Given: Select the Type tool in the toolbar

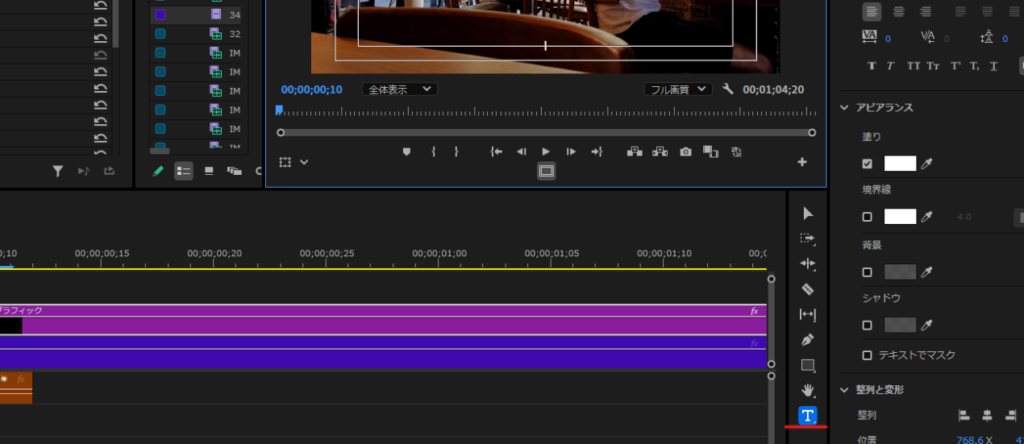Looking at the screenshot, I should [x=808, y=415].
